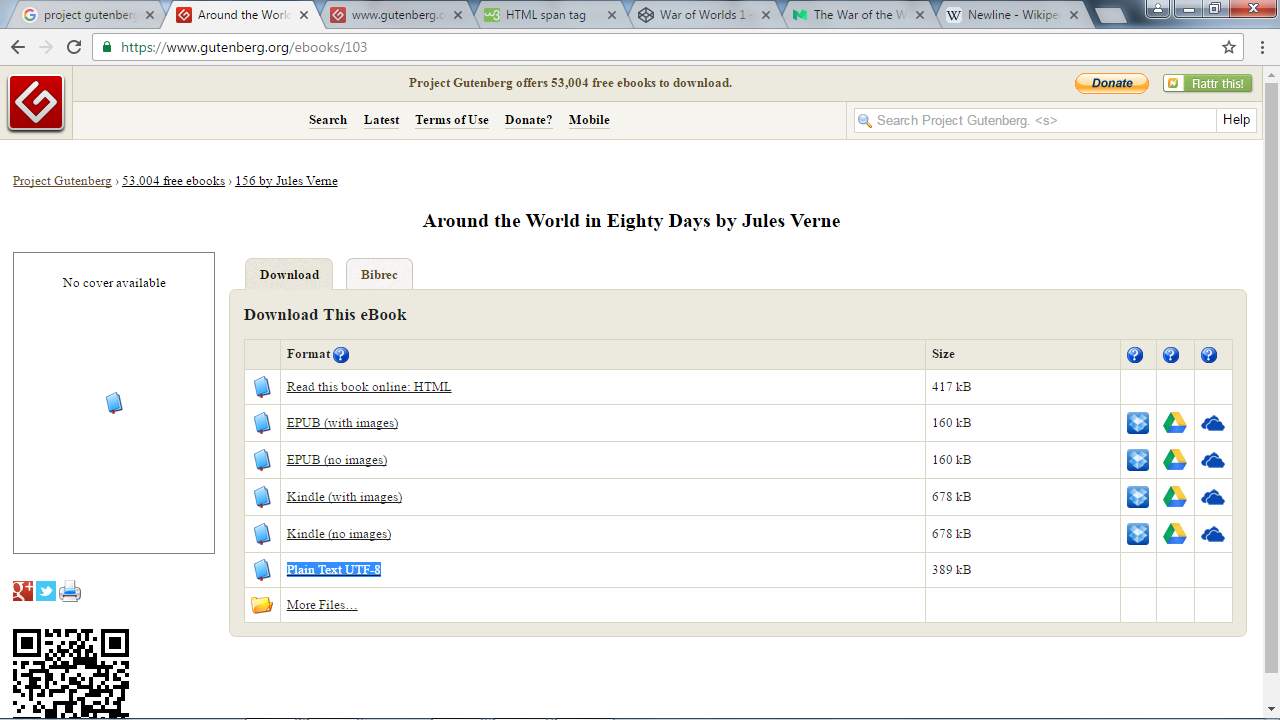1280x720 pixels.
Task: Click book icon beside Plain Text UTF-8
Action: pyautogui.click(x=262, y=570)
